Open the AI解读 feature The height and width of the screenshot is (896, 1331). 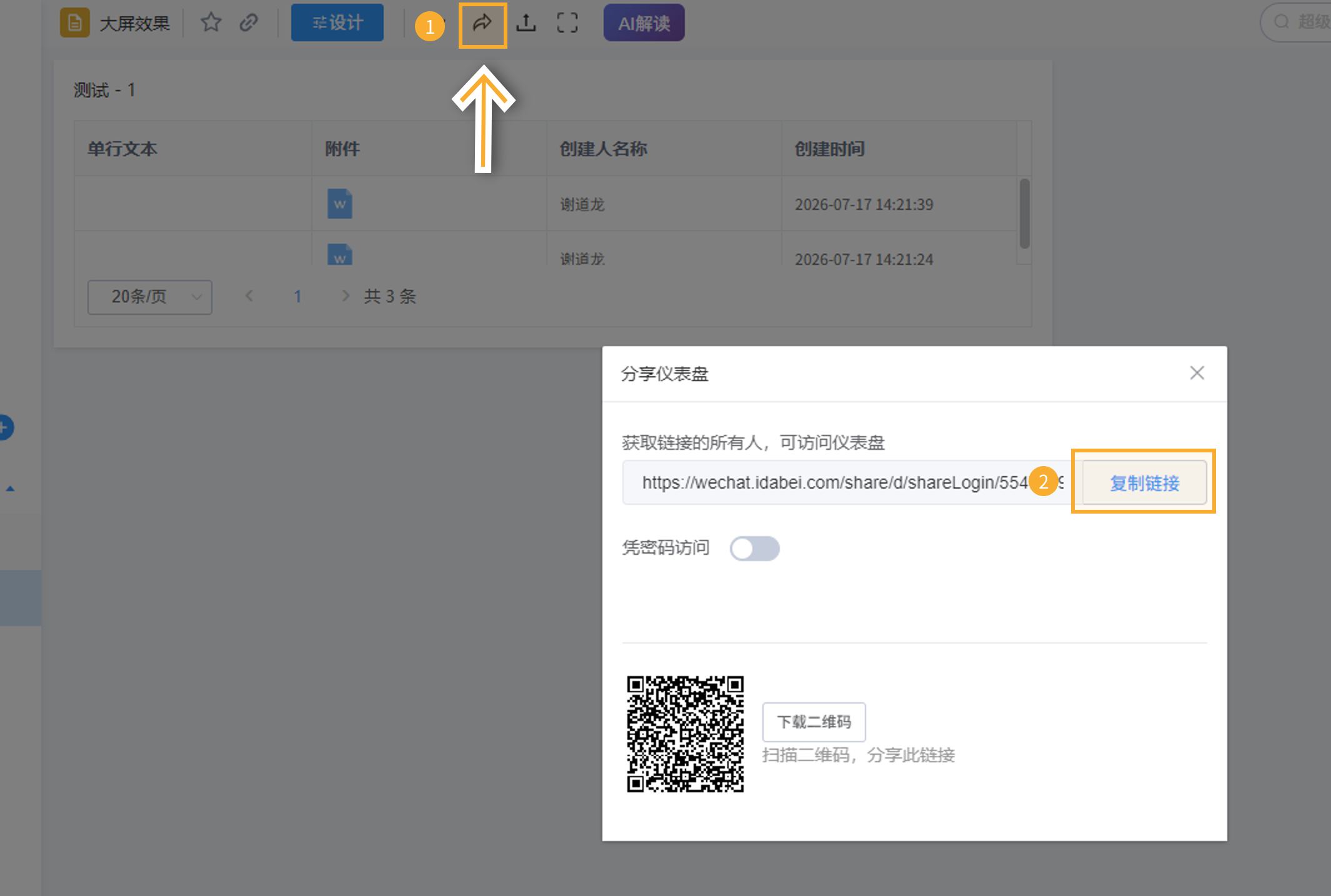pyautogui.click(x=644, y=23)
